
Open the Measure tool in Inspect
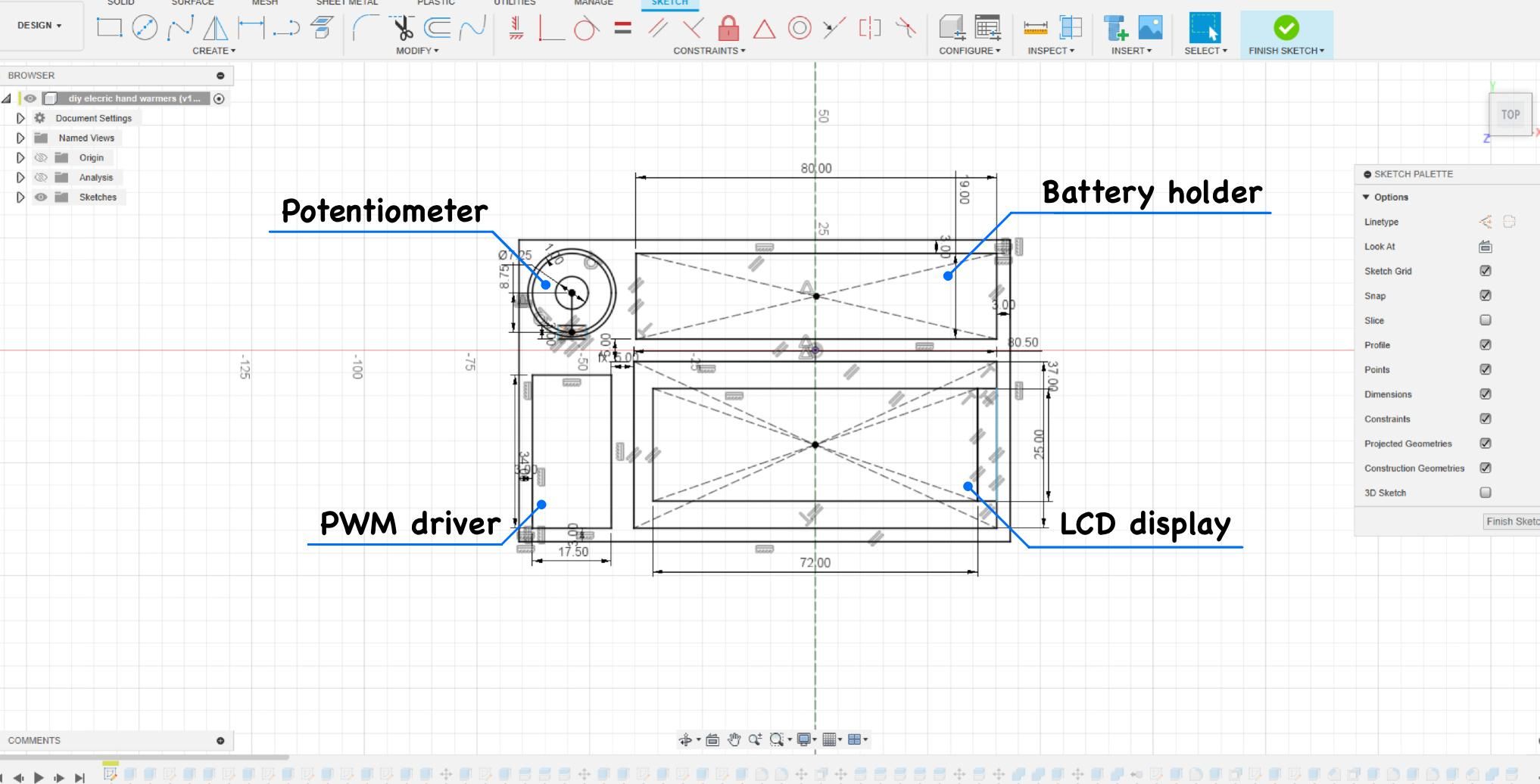pos(1035,28)
